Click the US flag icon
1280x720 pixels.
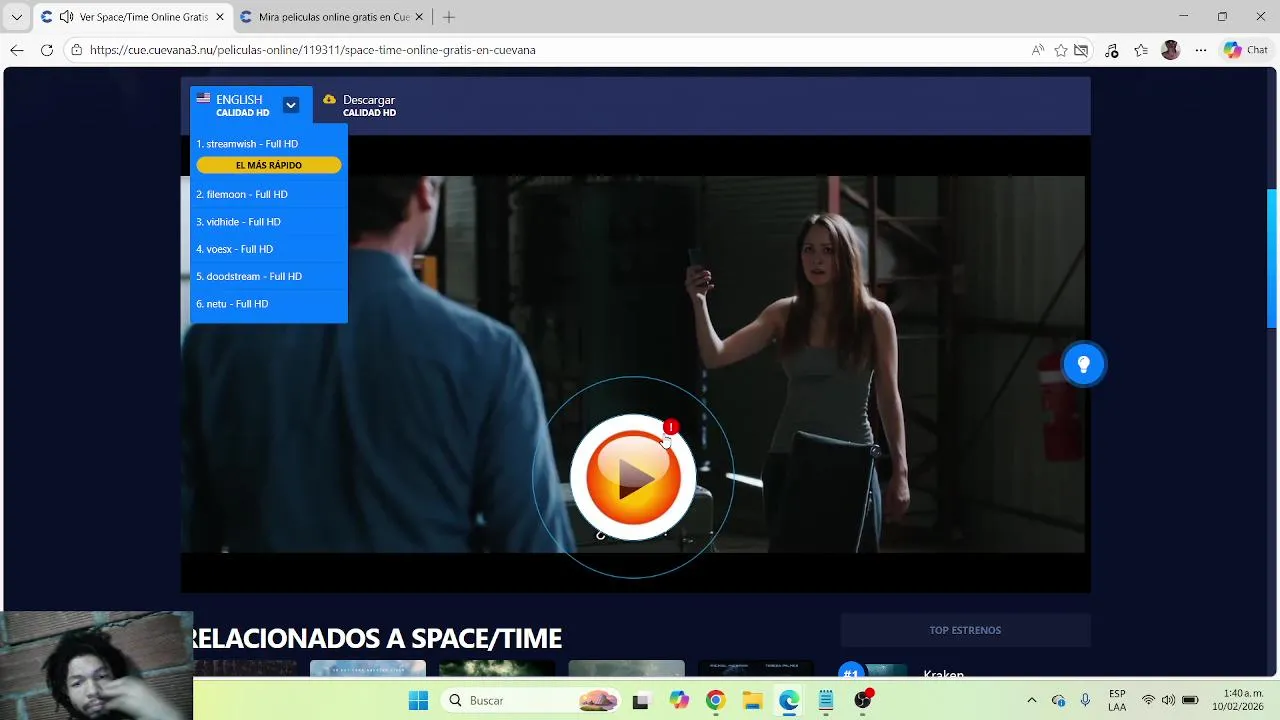(x=203, y=99)
